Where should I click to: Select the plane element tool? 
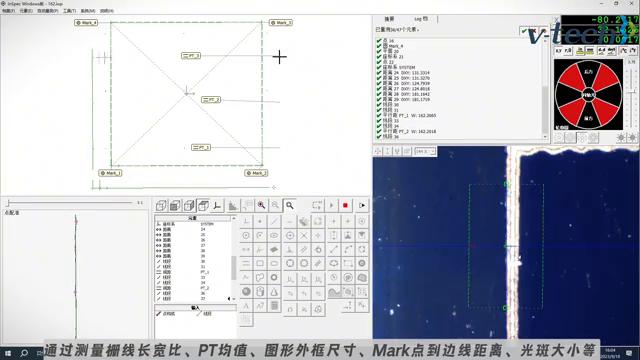point(274,249)
